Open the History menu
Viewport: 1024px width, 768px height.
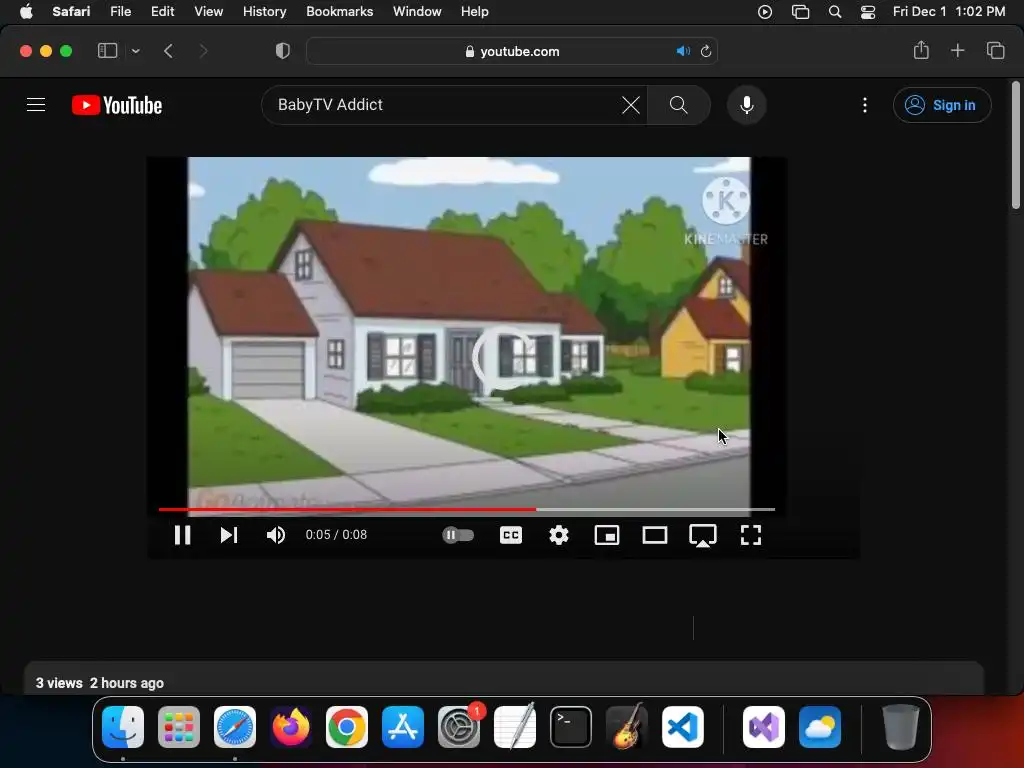pos(264,12)
